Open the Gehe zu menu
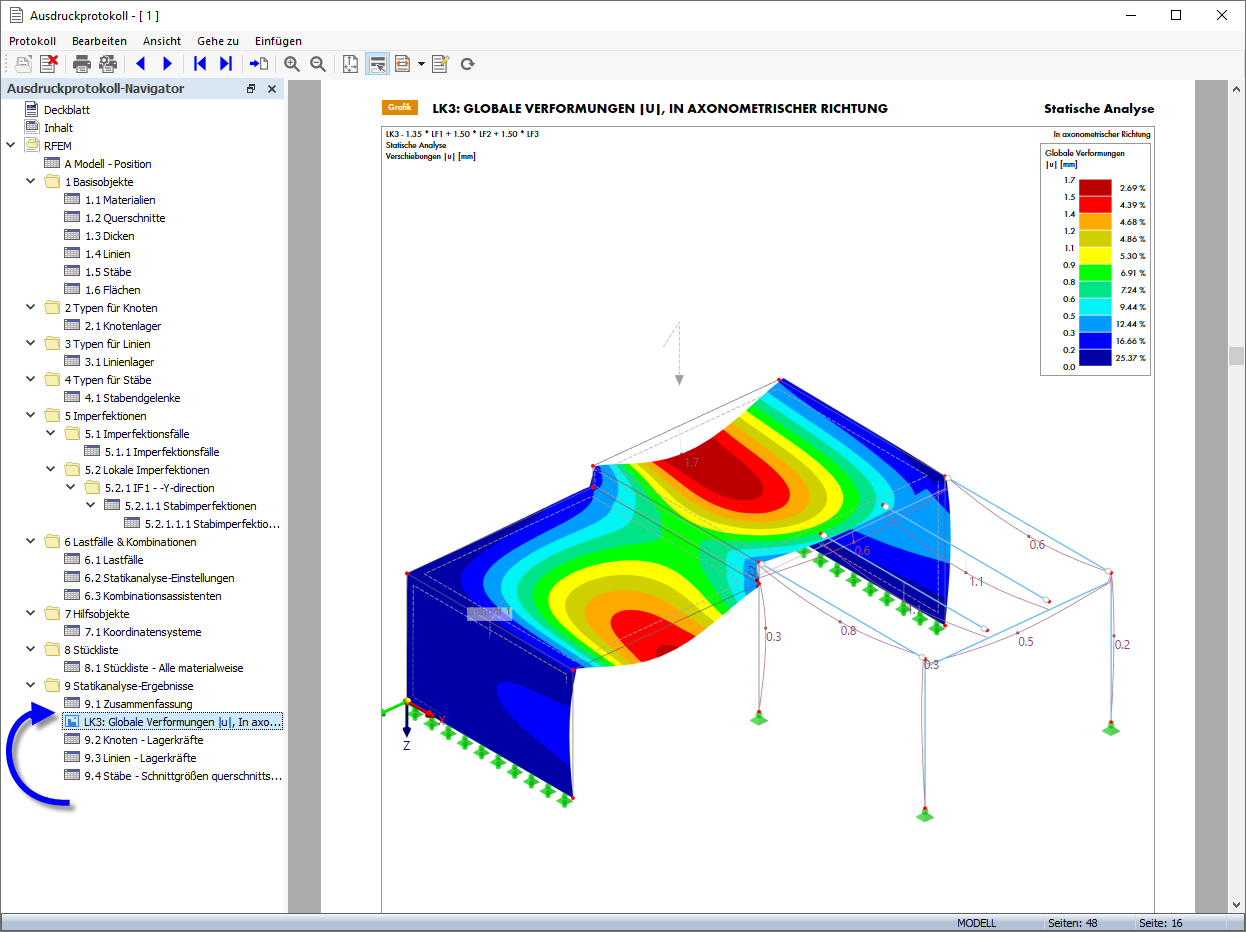1246x932 pixels. pos(217,41)
